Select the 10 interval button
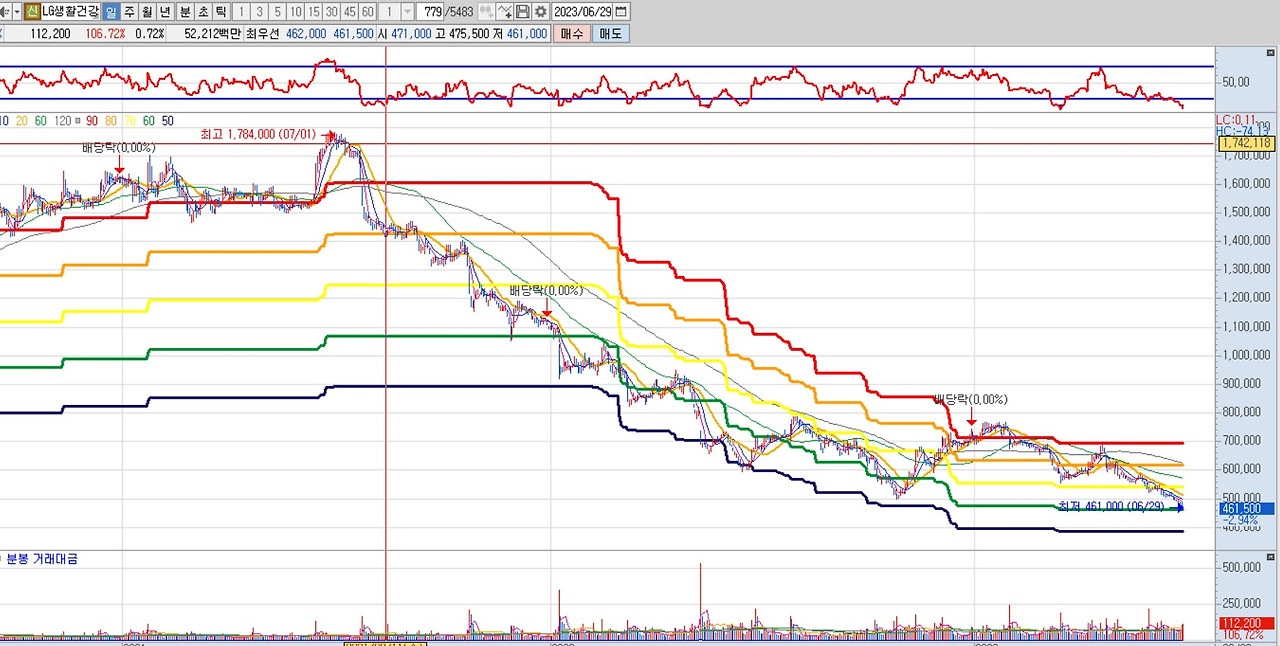The width and height of the screenshot is (1280, 646). pyautogui.click(x=296, y=11)
